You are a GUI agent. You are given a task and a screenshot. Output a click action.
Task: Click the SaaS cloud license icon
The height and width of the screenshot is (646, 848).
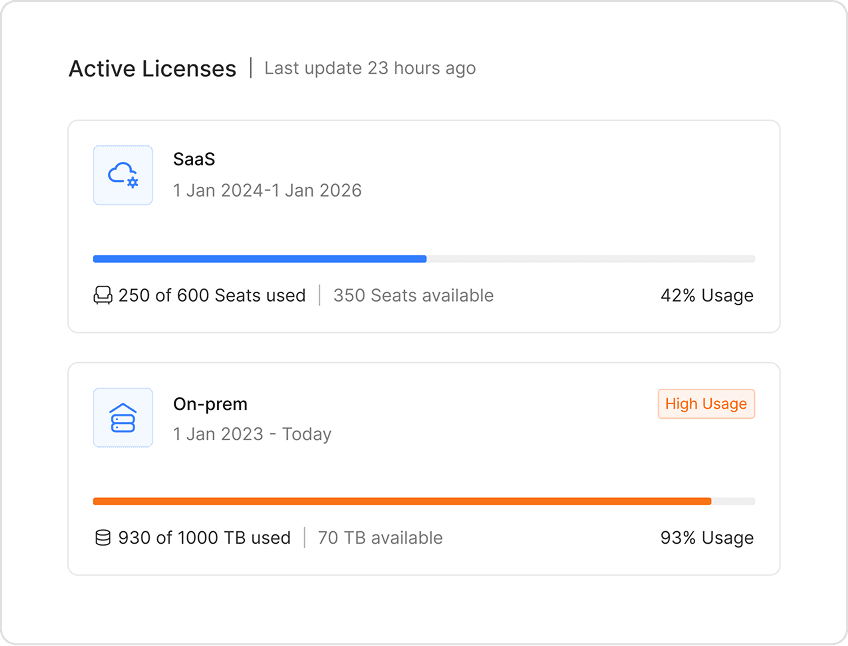(122, 175)
